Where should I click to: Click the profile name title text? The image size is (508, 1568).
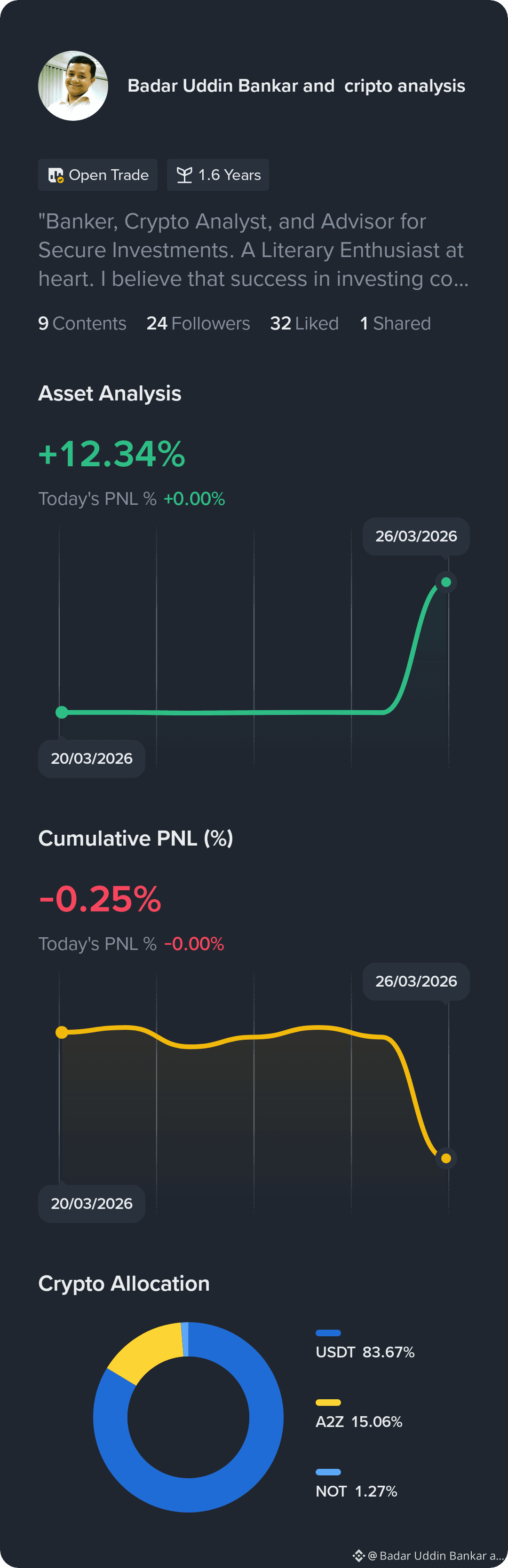pos(296,86)
